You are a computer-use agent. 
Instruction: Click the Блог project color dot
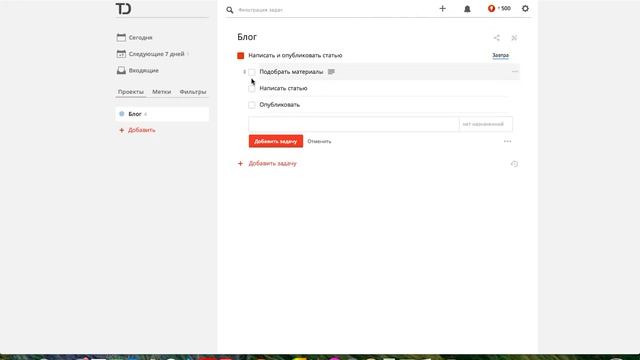[122, 114]
